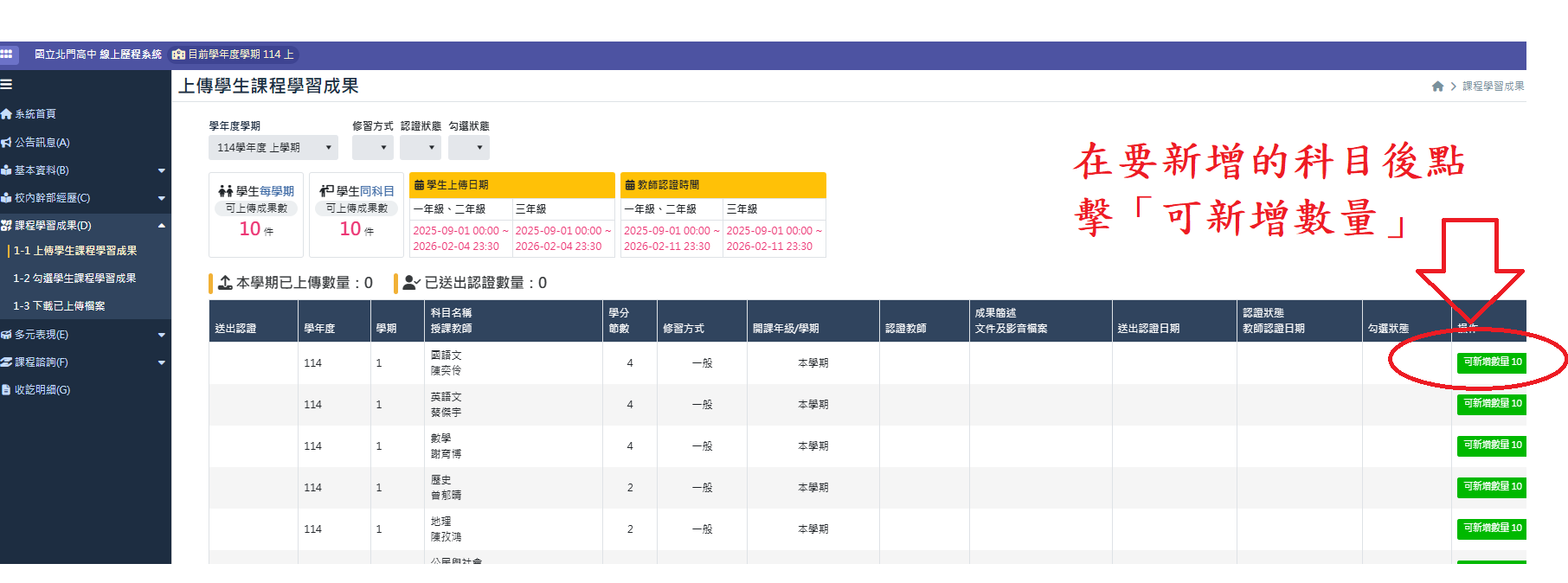Open the 勾選狀態 filter dropdown
This screenshot has width=1568, height=583.
pyautogui.click(x=469, y=148)
